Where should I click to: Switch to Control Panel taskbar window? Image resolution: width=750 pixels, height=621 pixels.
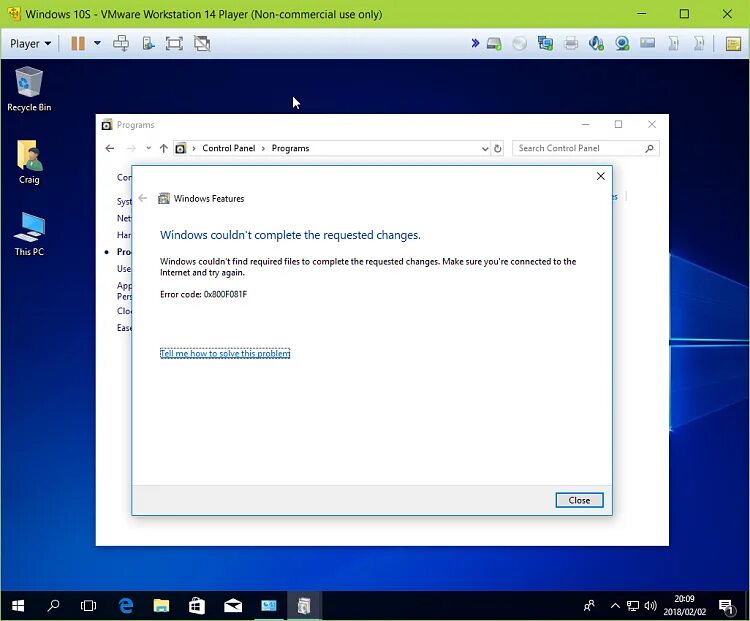pos(268,606)
